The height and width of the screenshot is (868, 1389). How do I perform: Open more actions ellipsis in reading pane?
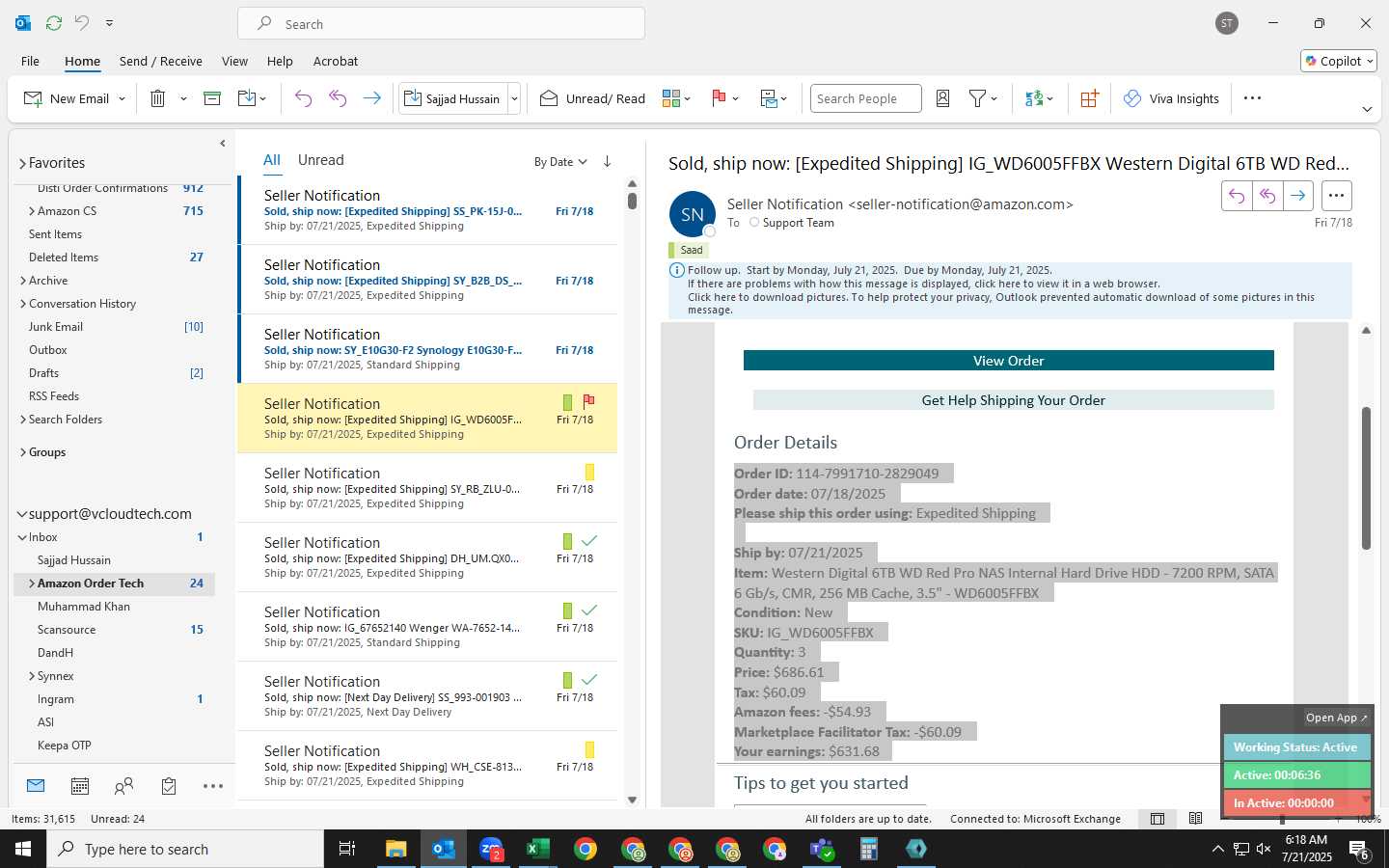[x=1336, y=196]
